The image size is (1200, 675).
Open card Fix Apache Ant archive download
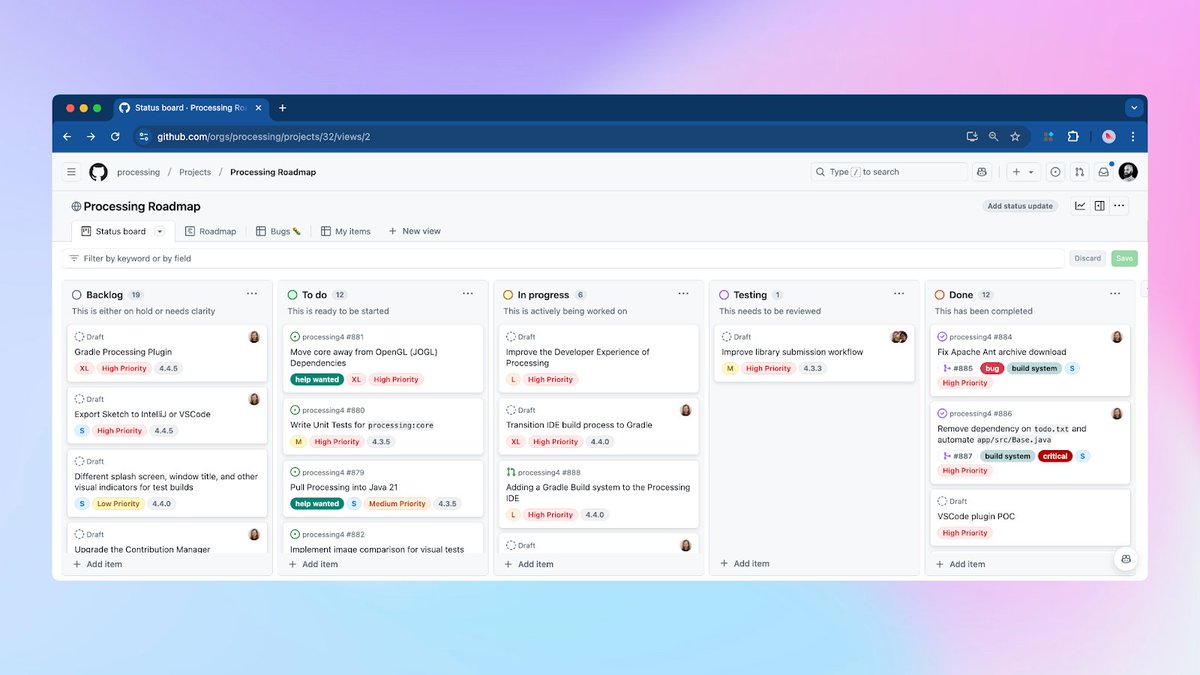point(1002,352)
